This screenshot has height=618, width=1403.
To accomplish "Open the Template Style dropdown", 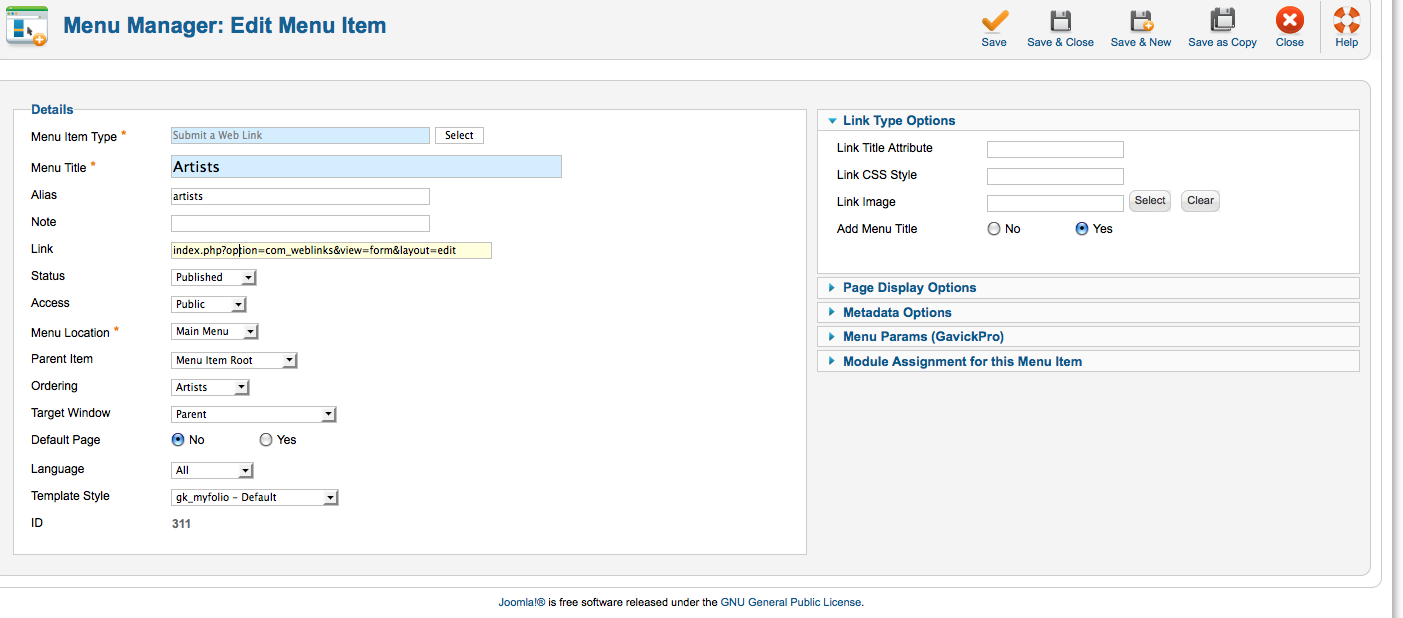I will tap(255, 497).
